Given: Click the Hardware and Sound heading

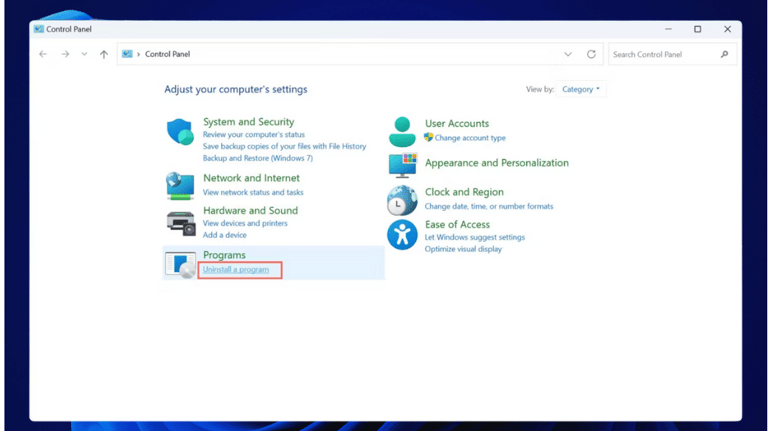Looking at the screenshot, I should coord(250,210).
